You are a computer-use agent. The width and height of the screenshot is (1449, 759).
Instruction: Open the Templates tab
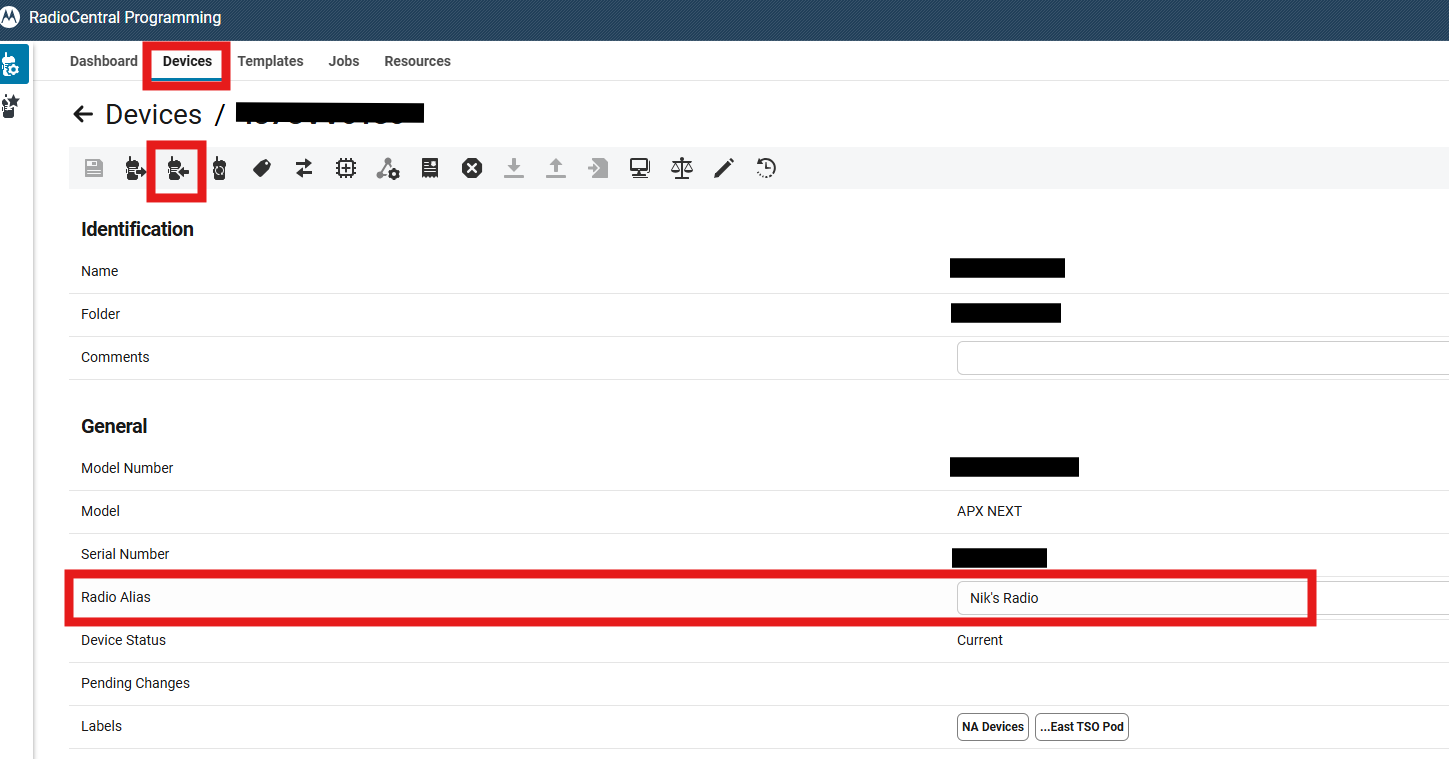click(x=270, y=61)
